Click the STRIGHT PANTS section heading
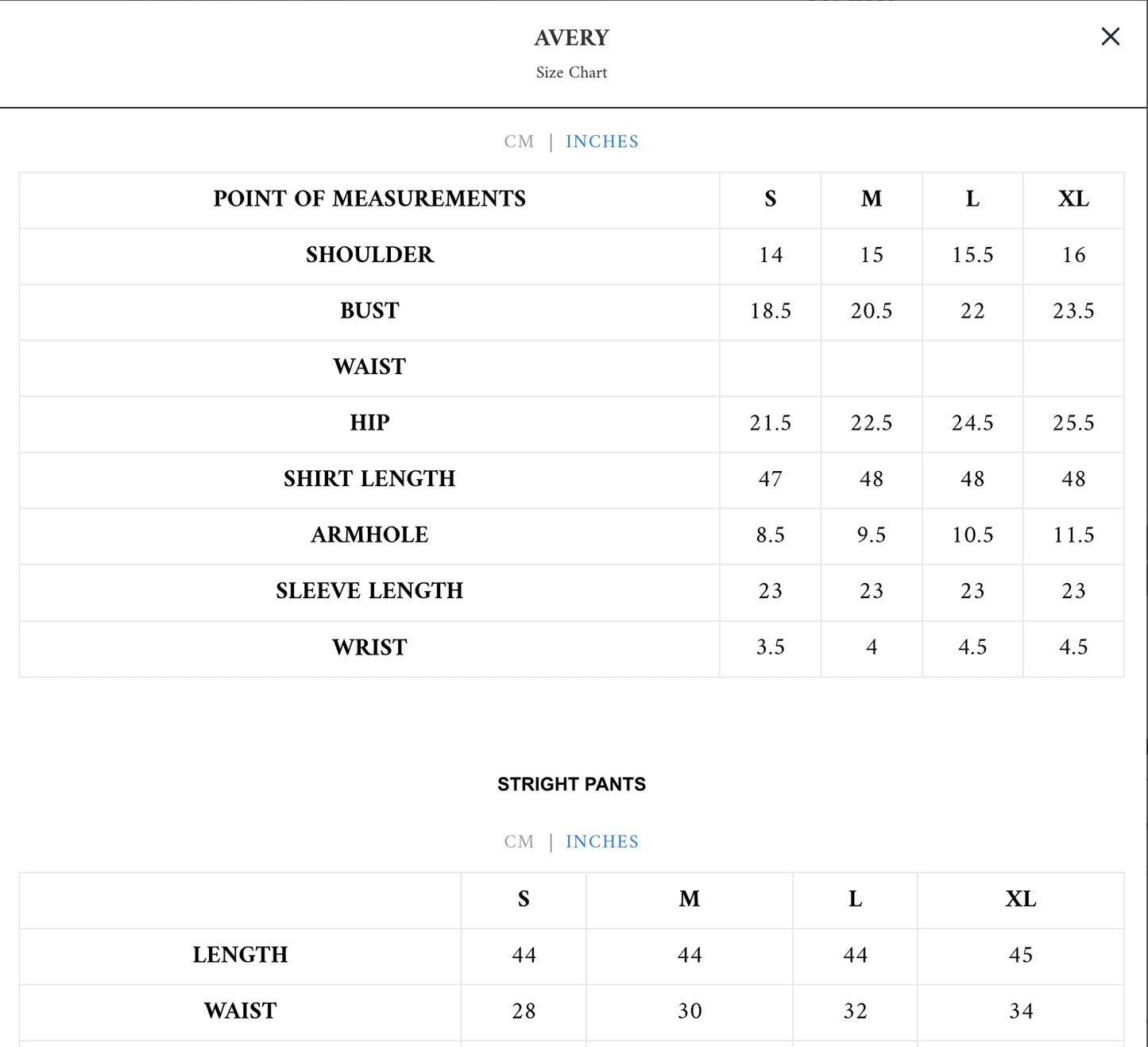 571,784
